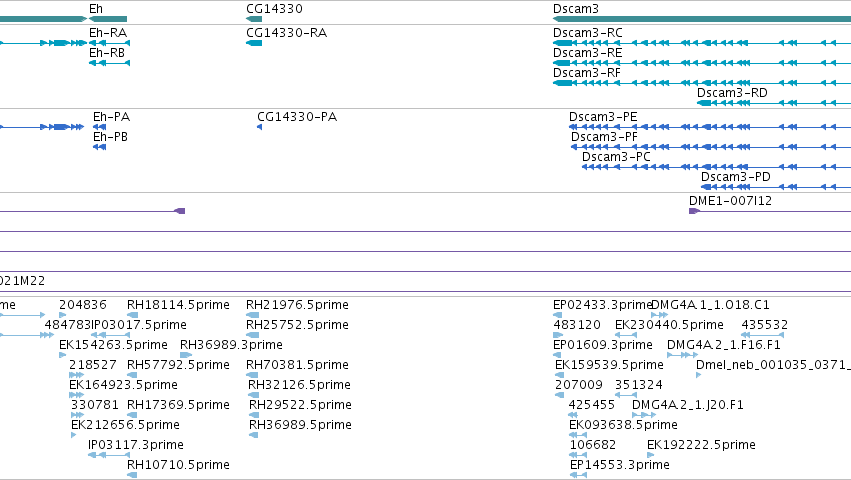Select the Eh-PB protein feature
The height and width of the screenshot is (480, 851).
(110, 137)
